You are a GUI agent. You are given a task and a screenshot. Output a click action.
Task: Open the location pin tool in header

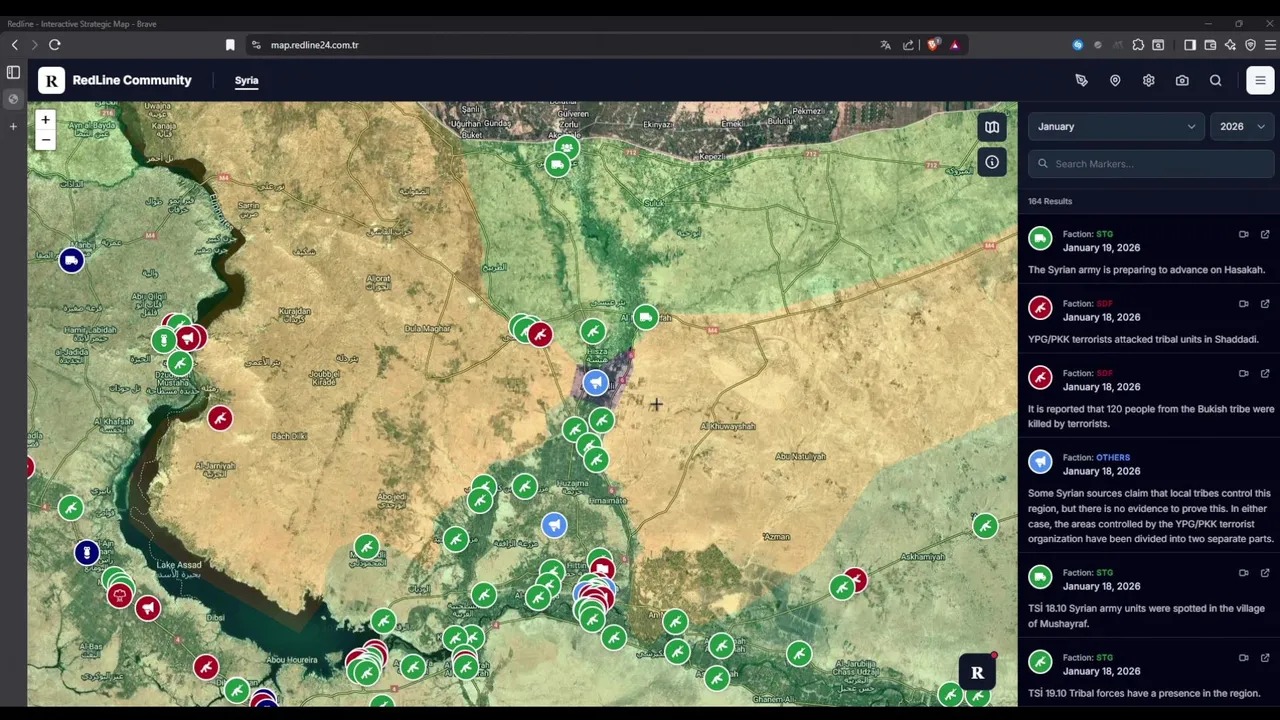point(1115,81)
